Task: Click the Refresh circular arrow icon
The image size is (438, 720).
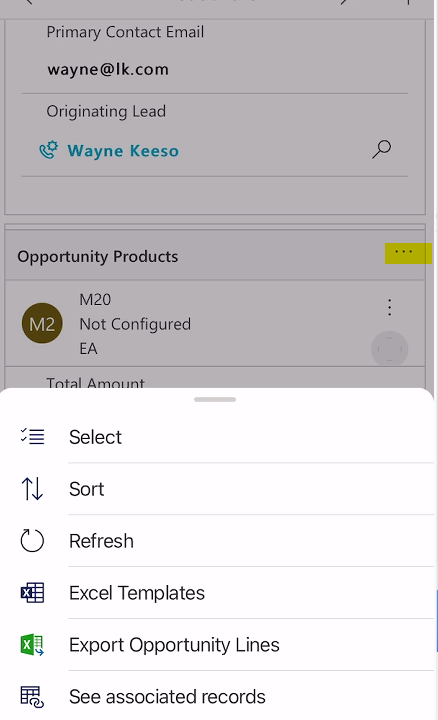Action: point(32,540)
